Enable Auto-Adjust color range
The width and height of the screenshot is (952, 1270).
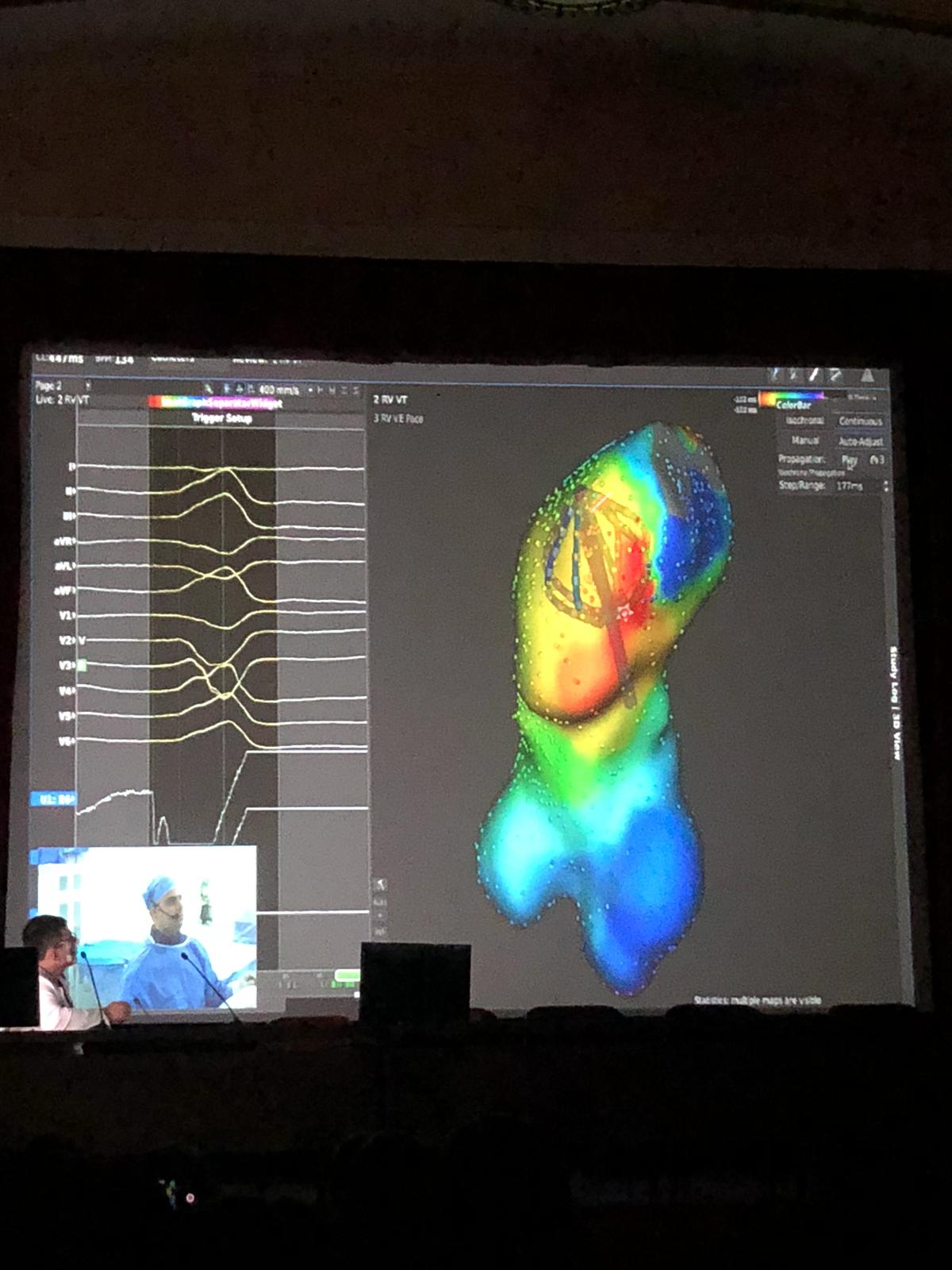pyautogui.click(x=860, y=441)
